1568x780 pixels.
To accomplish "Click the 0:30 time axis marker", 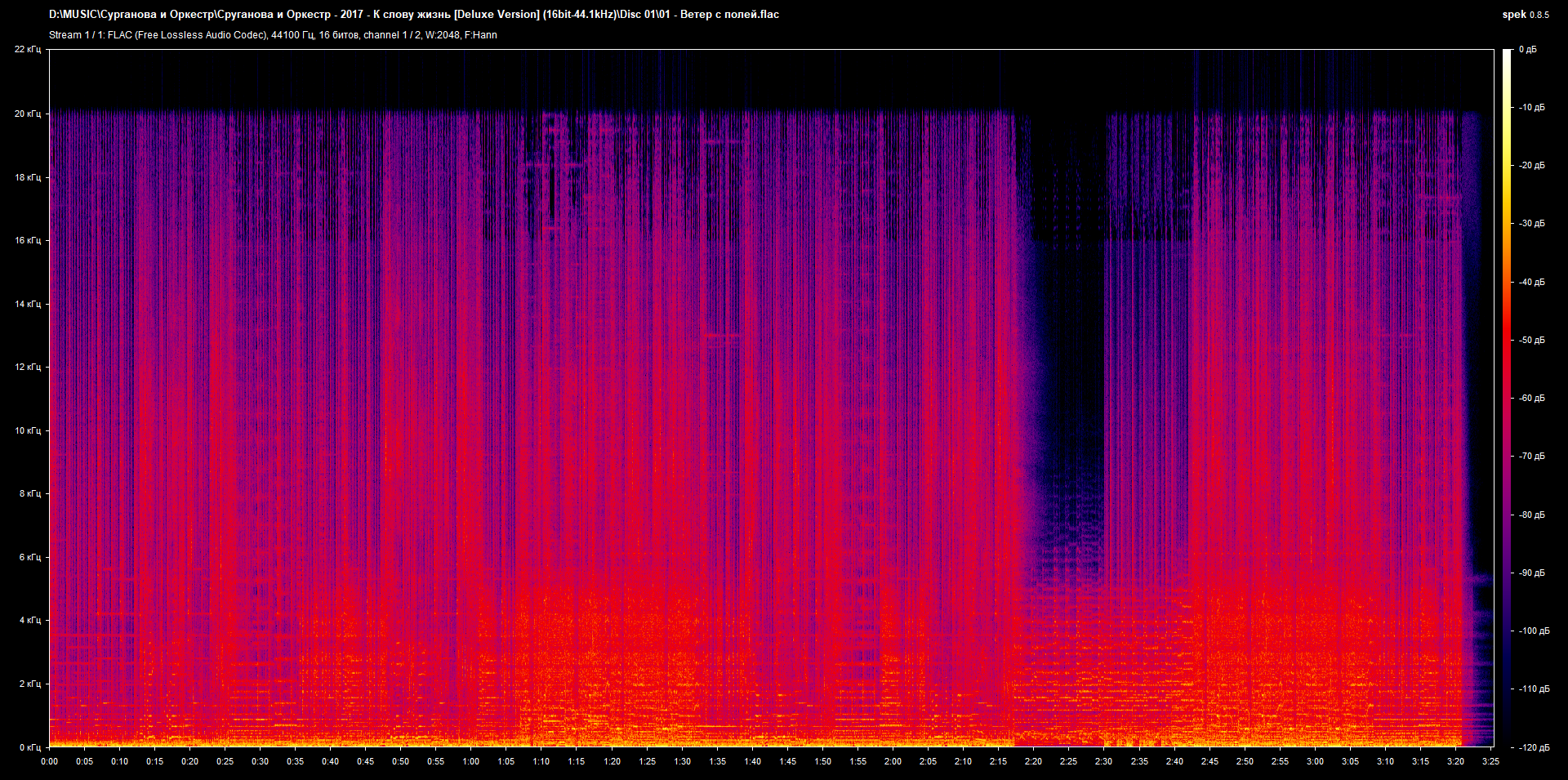I will point(260,761).
